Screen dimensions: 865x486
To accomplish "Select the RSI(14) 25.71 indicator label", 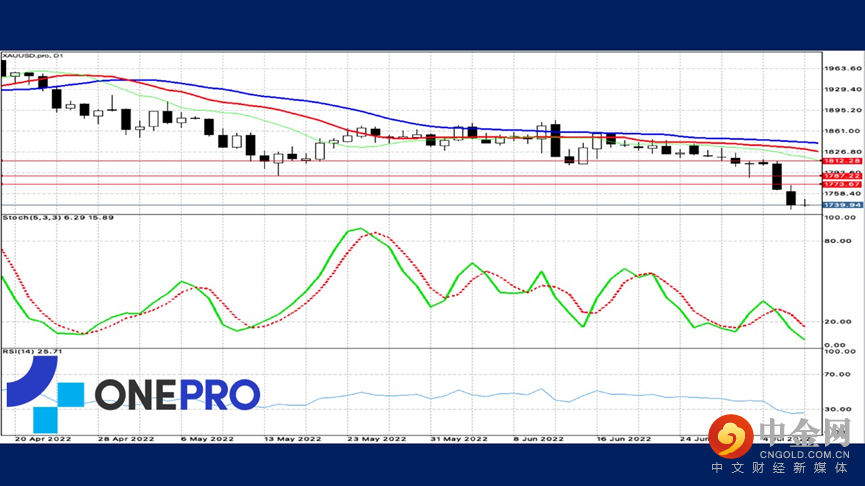I will [x=33, y=351].
